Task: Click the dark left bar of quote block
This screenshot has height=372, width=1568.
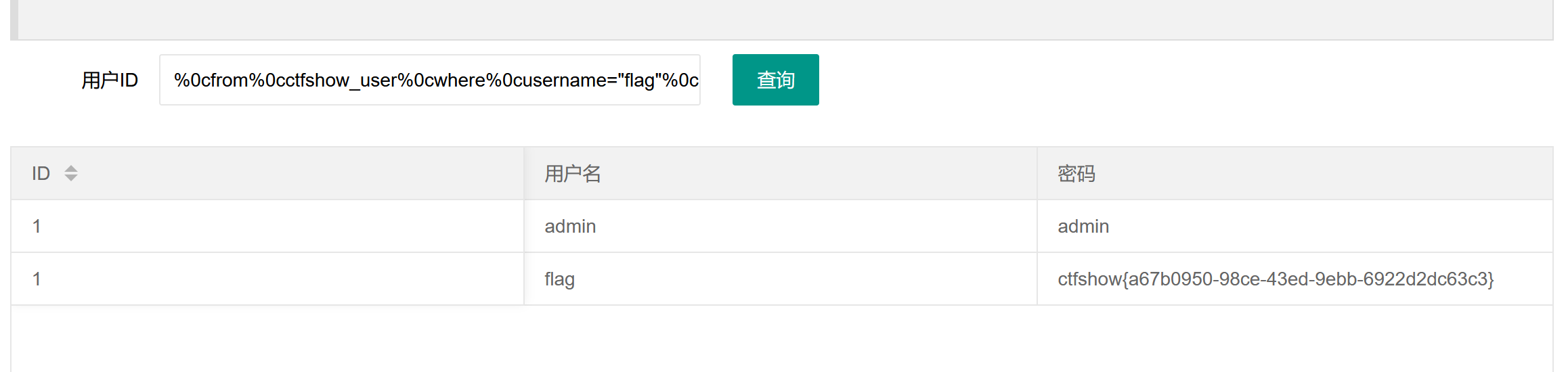Action: (x=14, y=19)
